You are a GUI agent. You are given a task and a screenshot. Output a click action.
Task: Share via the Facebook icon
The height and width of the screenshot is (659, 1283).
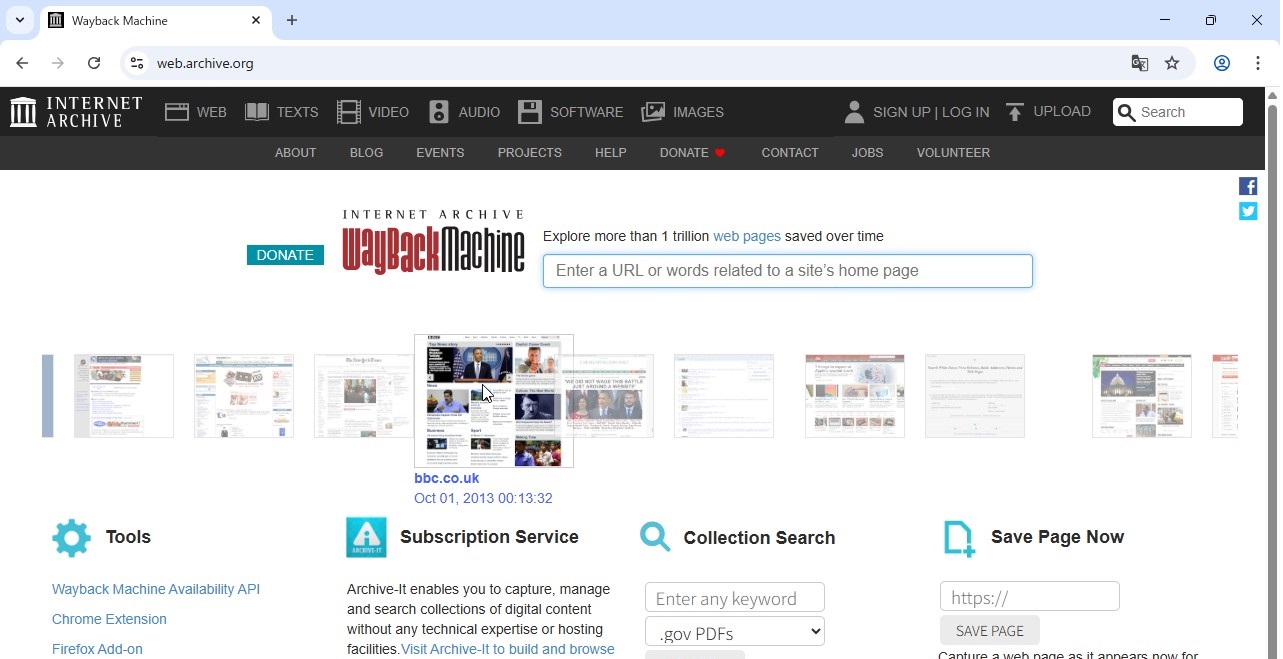click(1248, 186)
